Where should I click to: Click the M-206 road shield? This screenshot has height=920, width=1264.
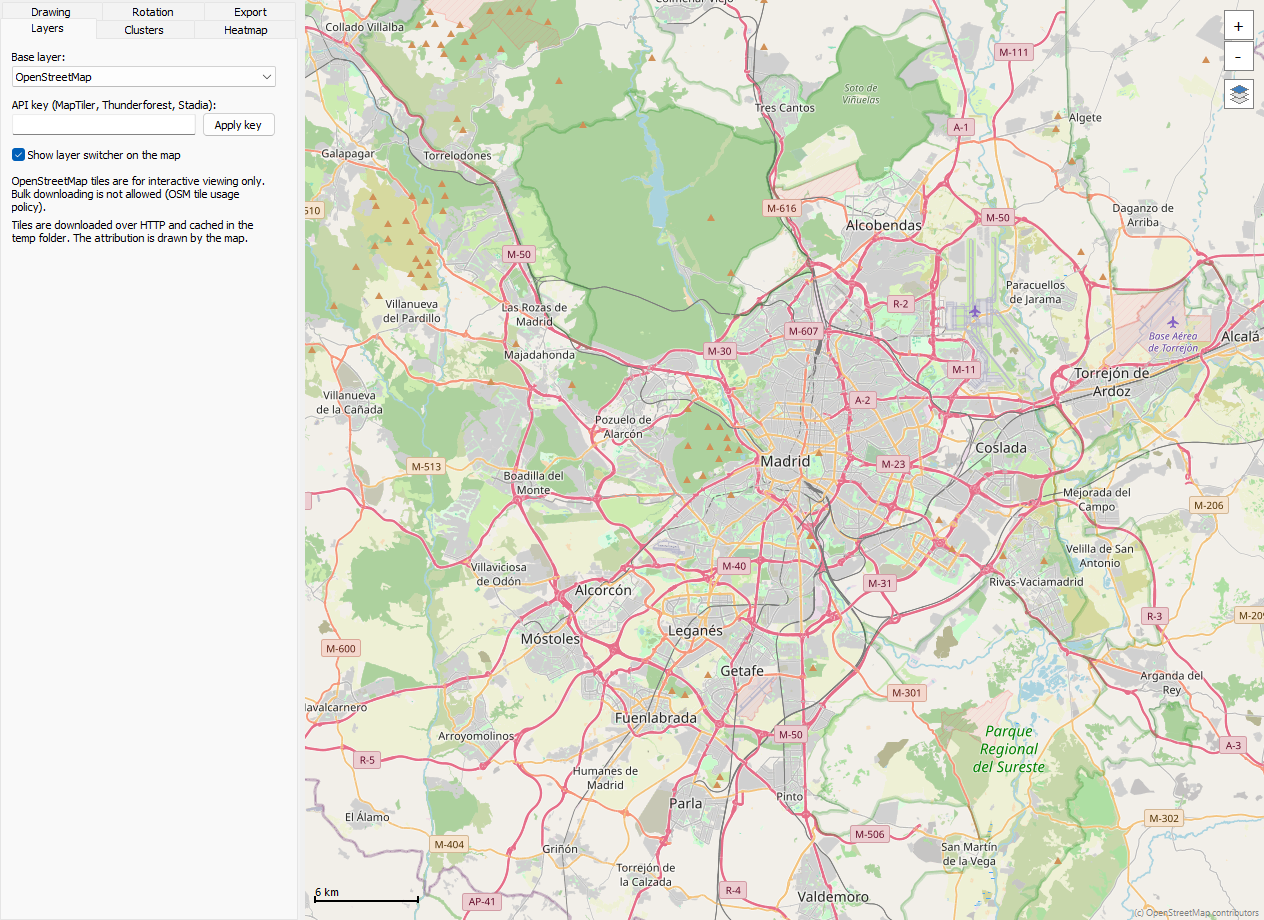pyautogui.click(x=1209, y=505)
